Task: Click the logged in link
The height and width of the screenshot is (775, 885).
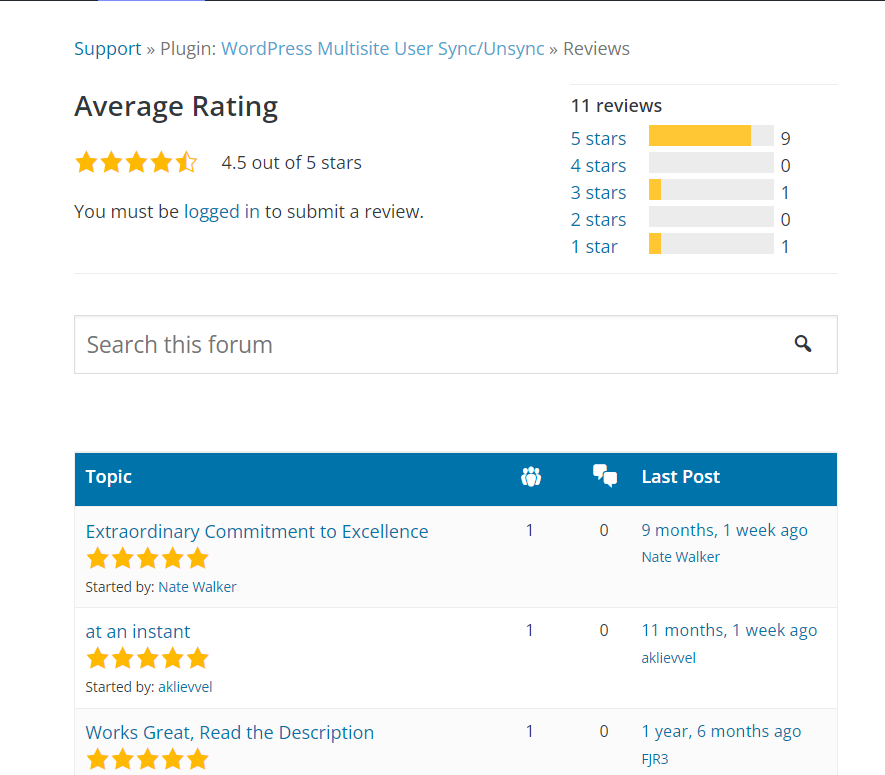Action: coord(222,212)
